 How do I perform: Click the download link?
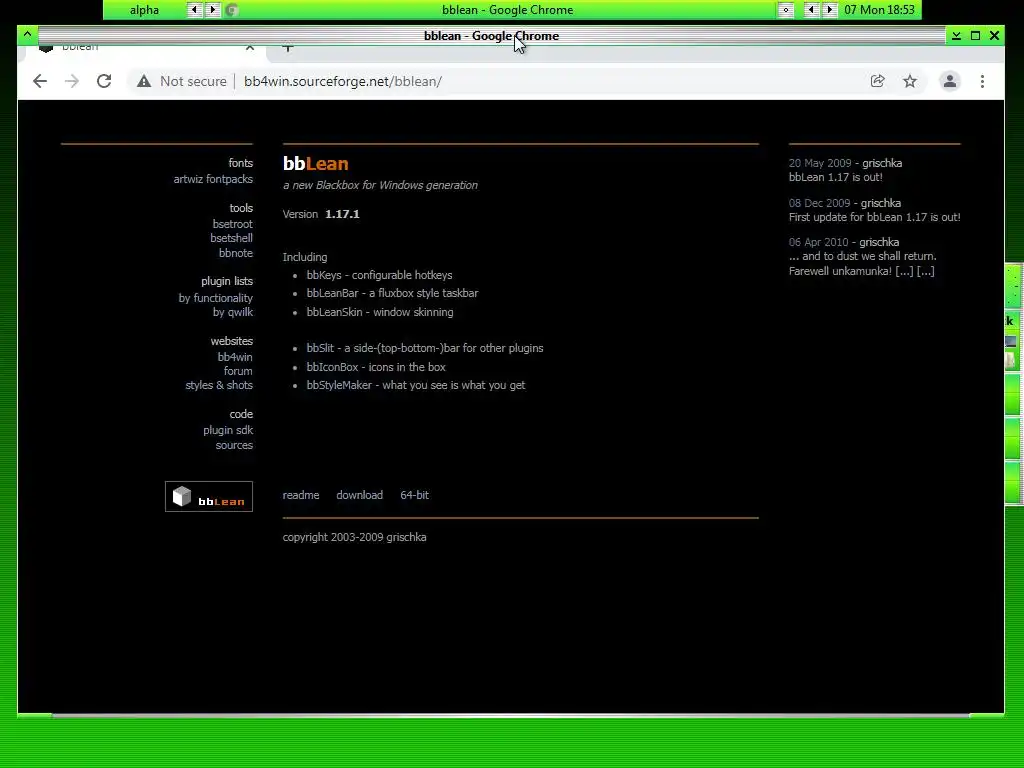point(359,495)
